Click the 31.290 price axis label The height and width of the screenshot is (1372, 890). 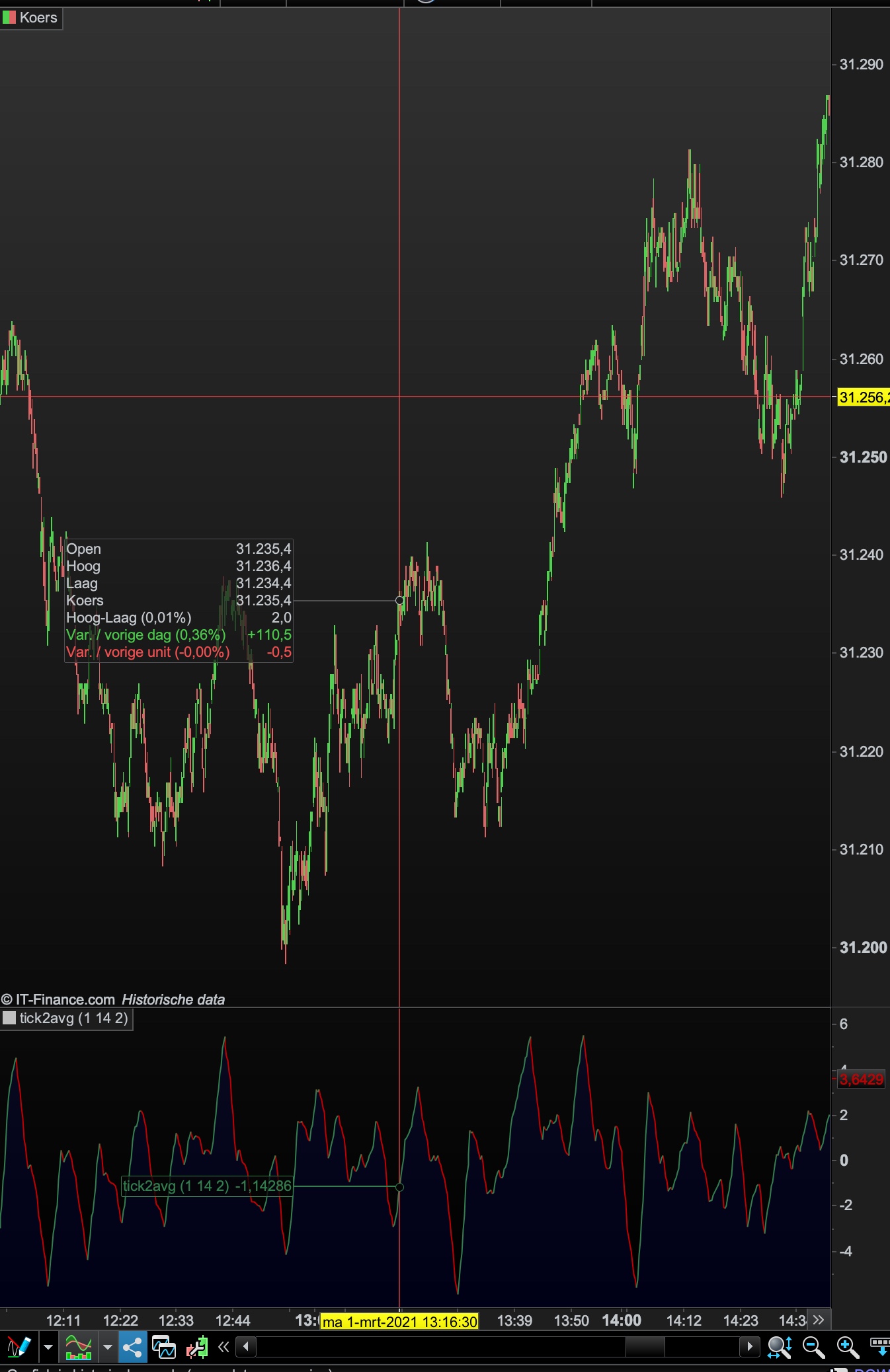[x=862, y=64]
